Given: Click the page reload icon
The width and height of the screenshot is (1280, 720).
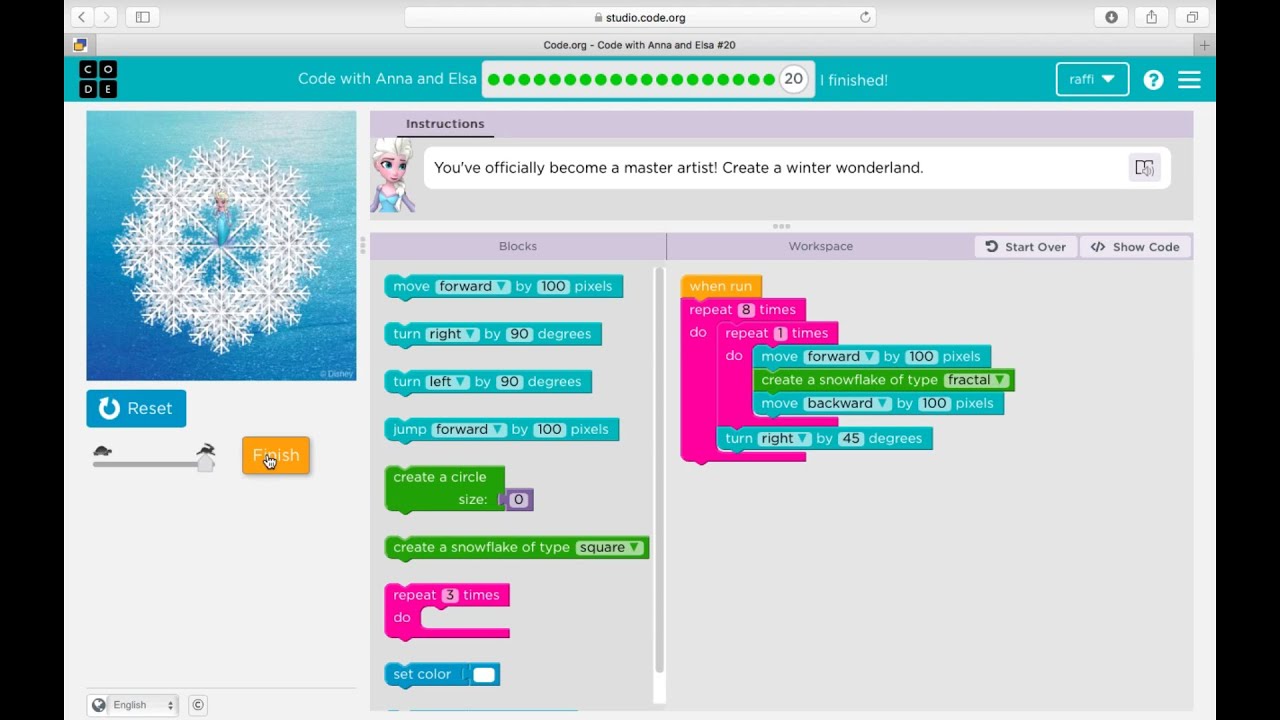Looking at the screenshot, I should click(865, 17).
